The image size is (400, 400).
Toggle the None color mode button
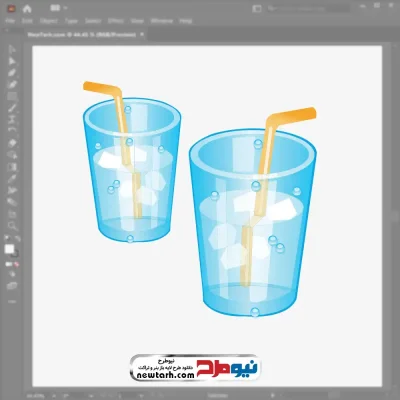pos(16,264)
